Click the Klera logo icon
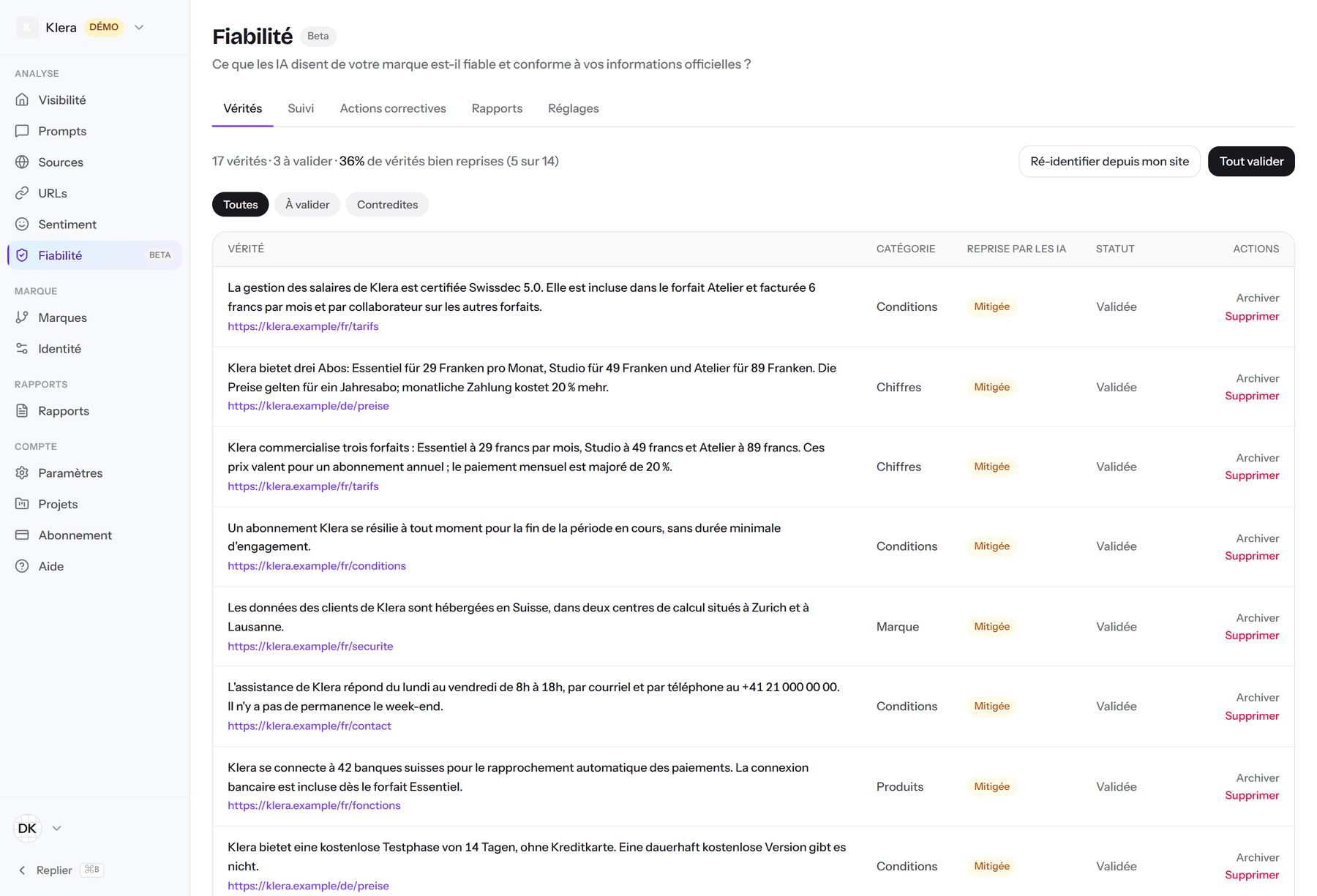The height and width of the screenshot is (896, 1317). (27, 27)
